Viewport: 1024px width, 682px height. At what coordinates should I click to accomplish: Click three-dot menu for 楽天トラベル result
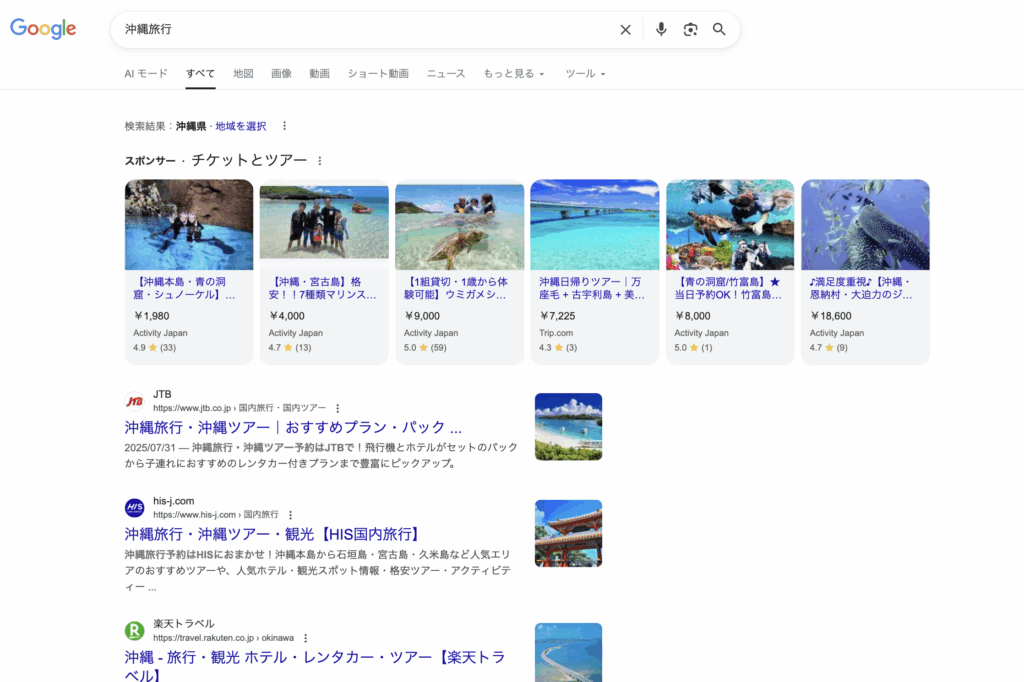(306, 638)
